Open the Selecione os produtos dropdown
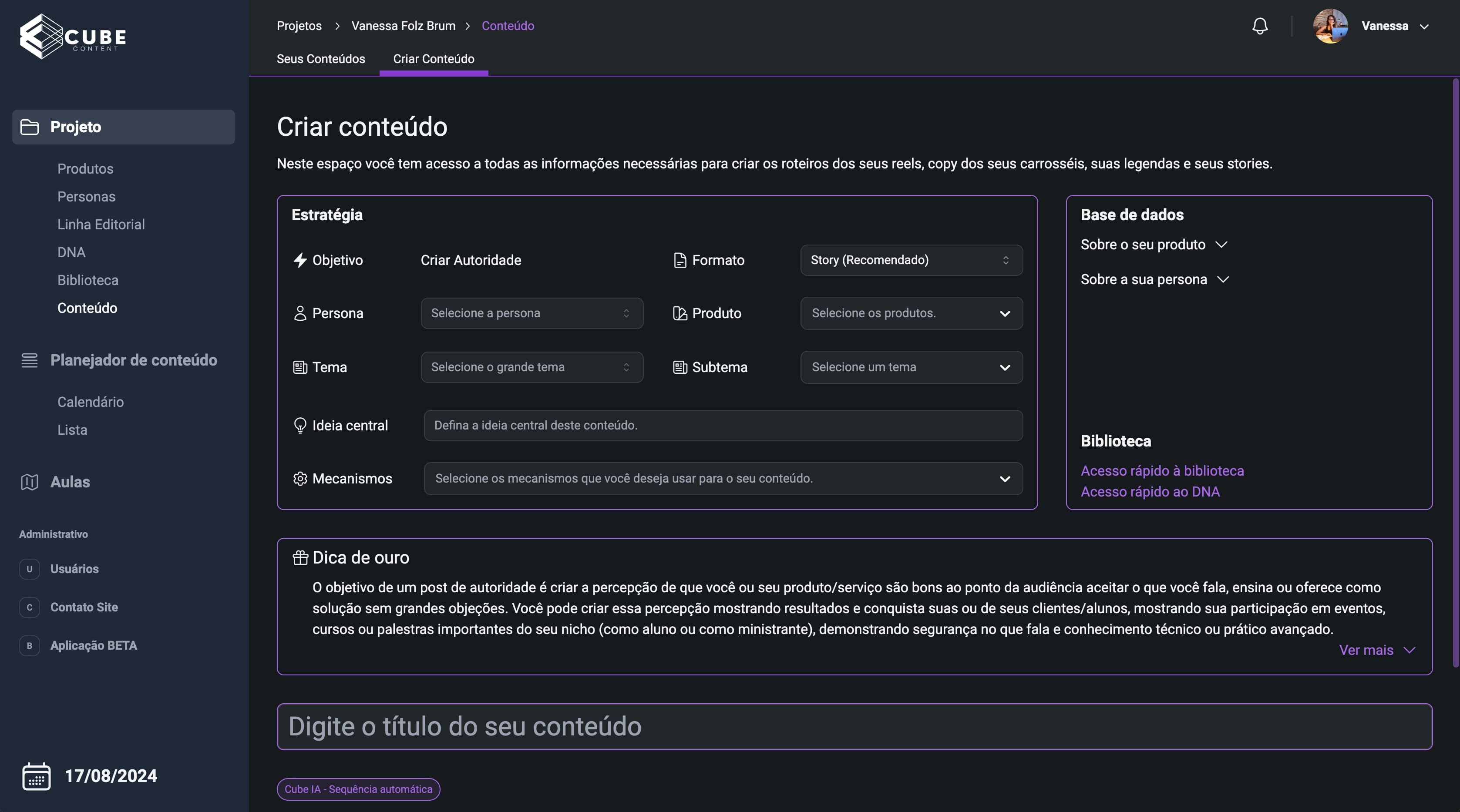This screenshot has height=812, width=1460. coord(912,313)
